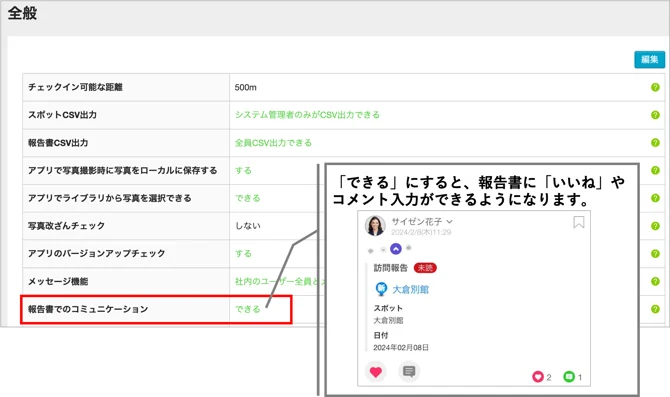Tap the gray comment bubble button
Viewport: 670px width, 397px height.
point(409,371)
